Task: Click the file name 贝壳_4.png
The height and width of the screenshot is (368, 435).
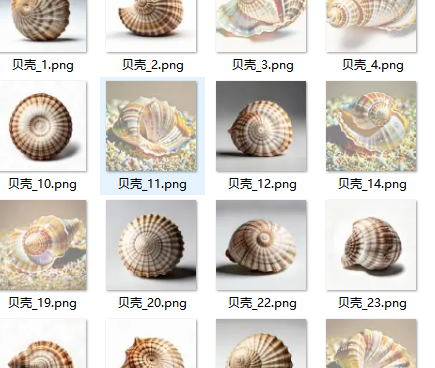Action: (373, 65)
